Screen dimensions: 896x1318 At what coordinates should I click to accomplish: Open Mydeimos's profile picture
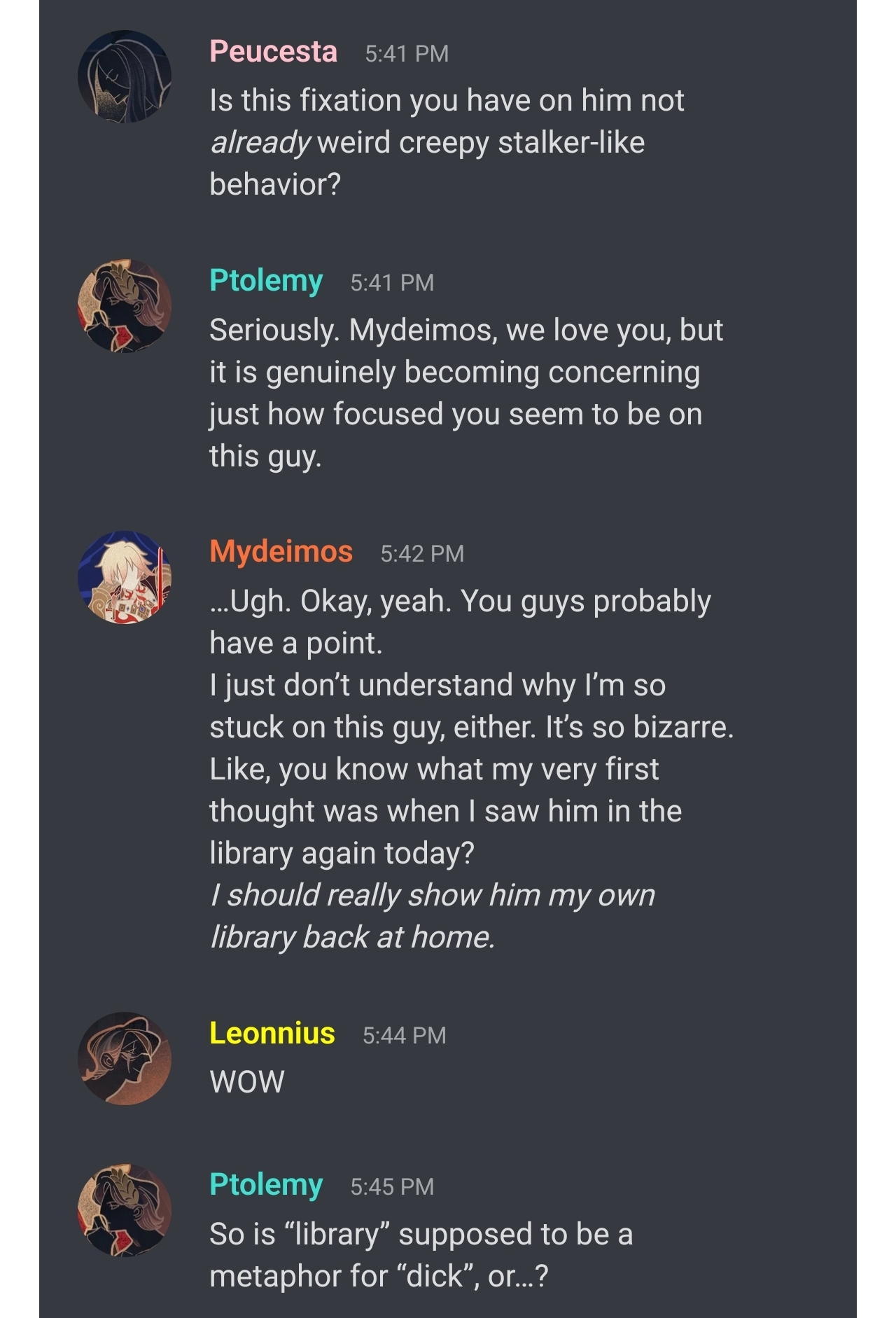[125, 576]
